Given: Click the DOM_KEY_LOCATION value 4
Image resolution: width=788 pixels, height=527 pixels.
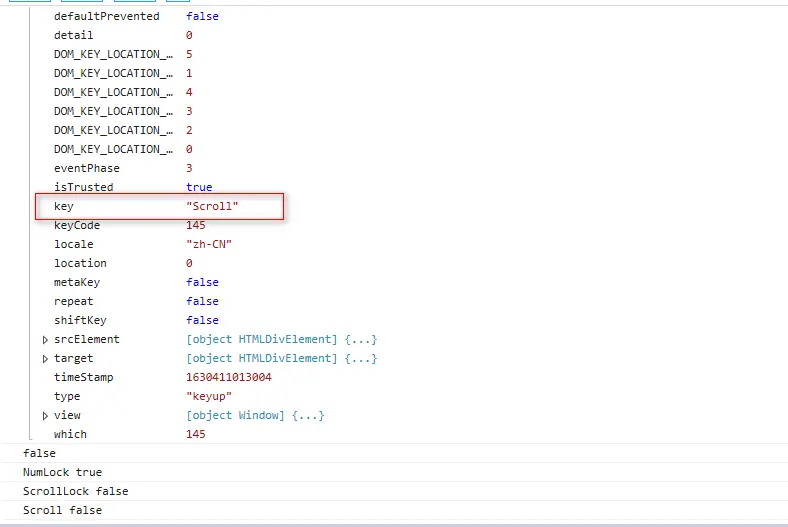Looking at the screenshot, I should 189,92.
